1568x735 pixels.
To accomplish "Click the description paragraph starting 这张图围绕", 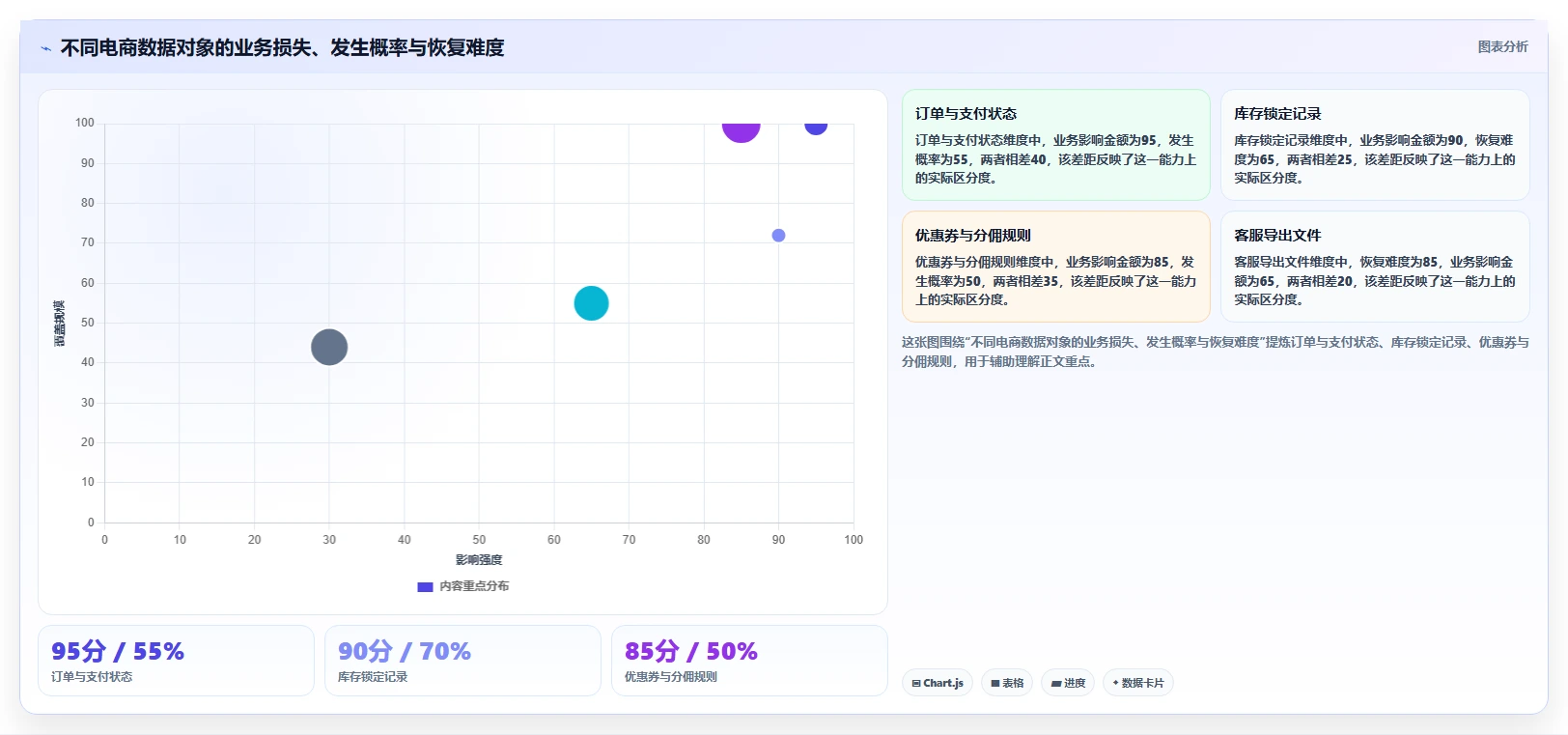I will pos(1215,352).
